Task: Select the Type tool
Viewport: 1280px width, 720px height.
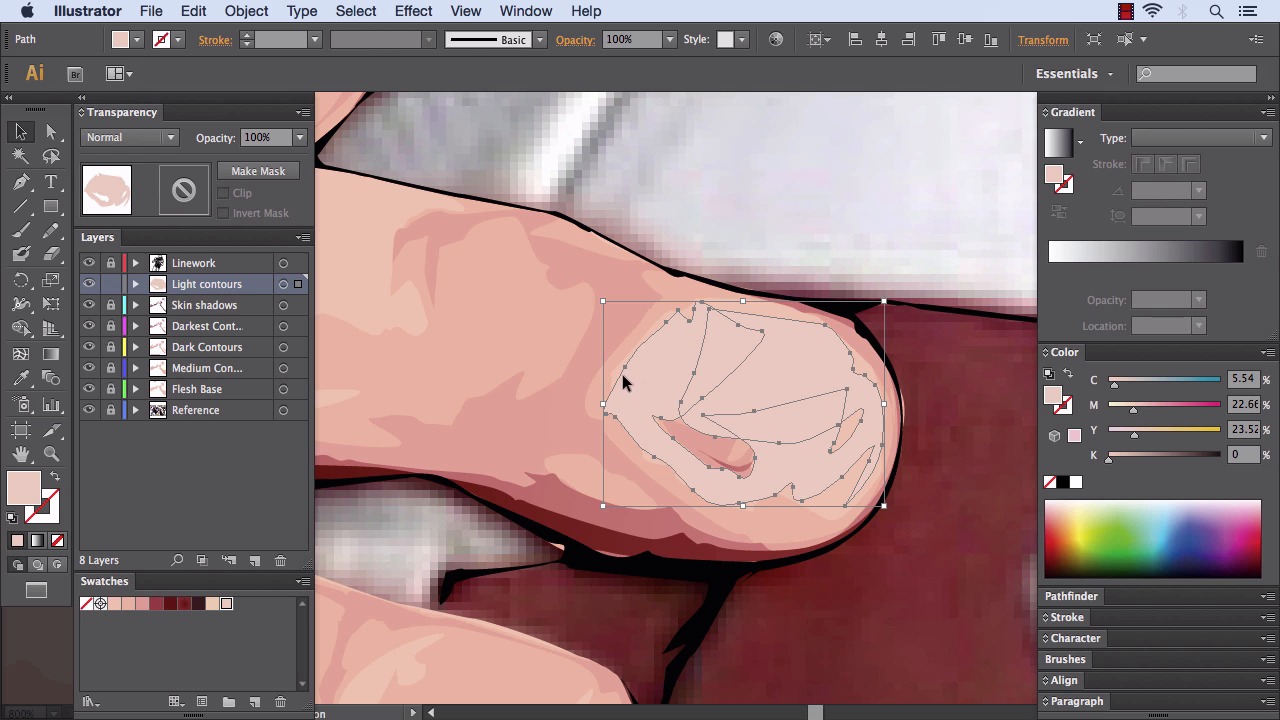Action: 51,182
